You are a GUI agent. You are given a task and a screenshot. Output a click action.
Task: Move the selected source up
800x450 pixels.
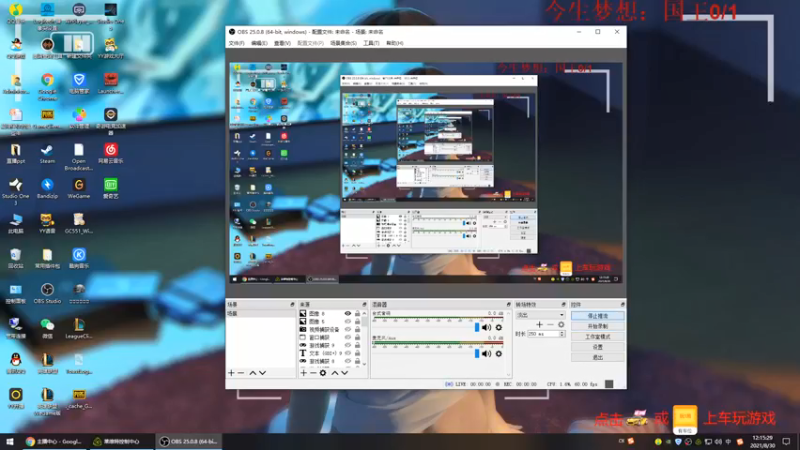pyautogui.click(x=335, y=373)
